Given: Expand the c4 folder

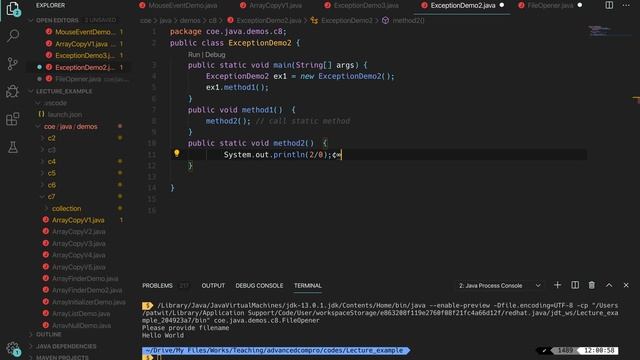Looking at the screenshot, I should 51,162.
